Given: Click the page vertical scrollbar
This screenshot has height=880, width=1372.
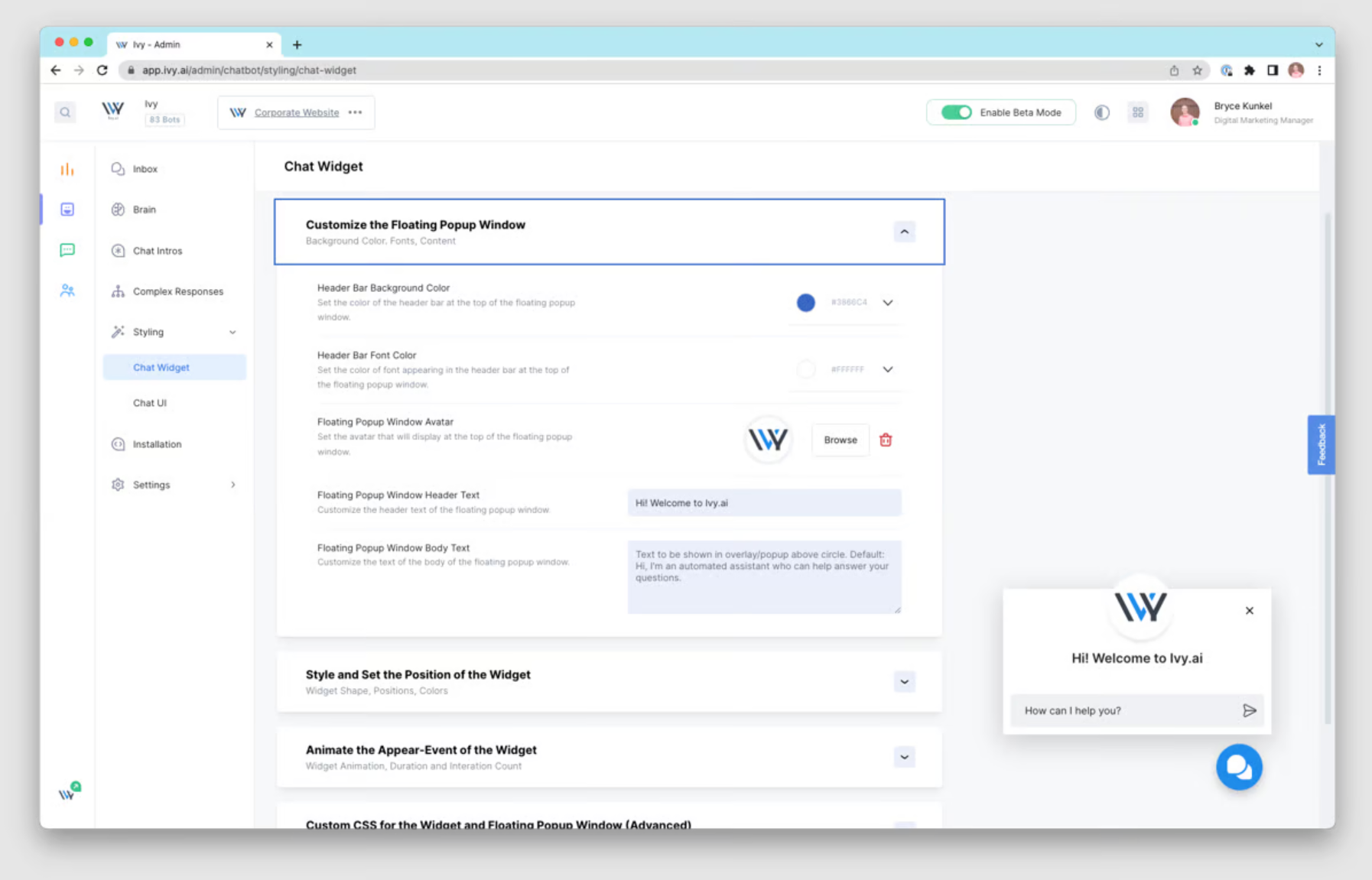Looking at the screenshot, I should pyautogui.click(x=1328, y=469).
